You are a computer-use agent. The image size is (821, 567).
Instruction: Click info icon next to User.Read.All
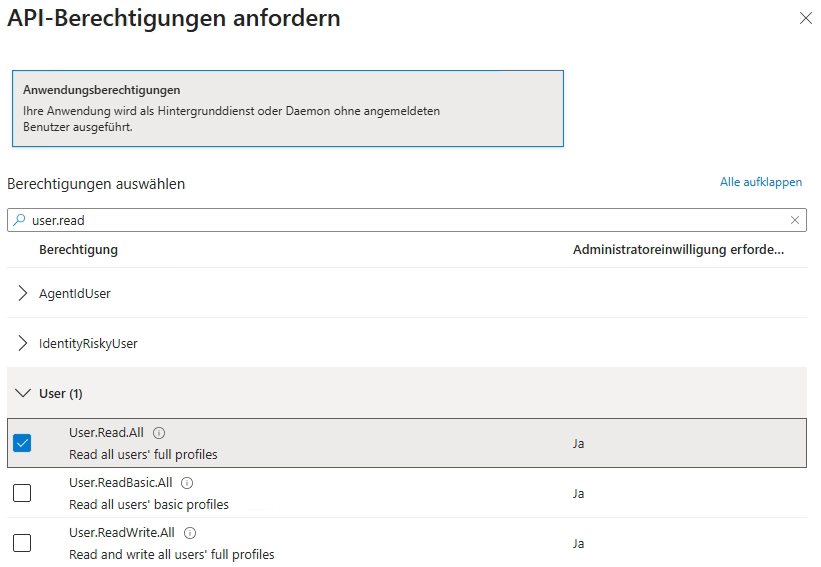pyautogui.click(x=159, y=433)
